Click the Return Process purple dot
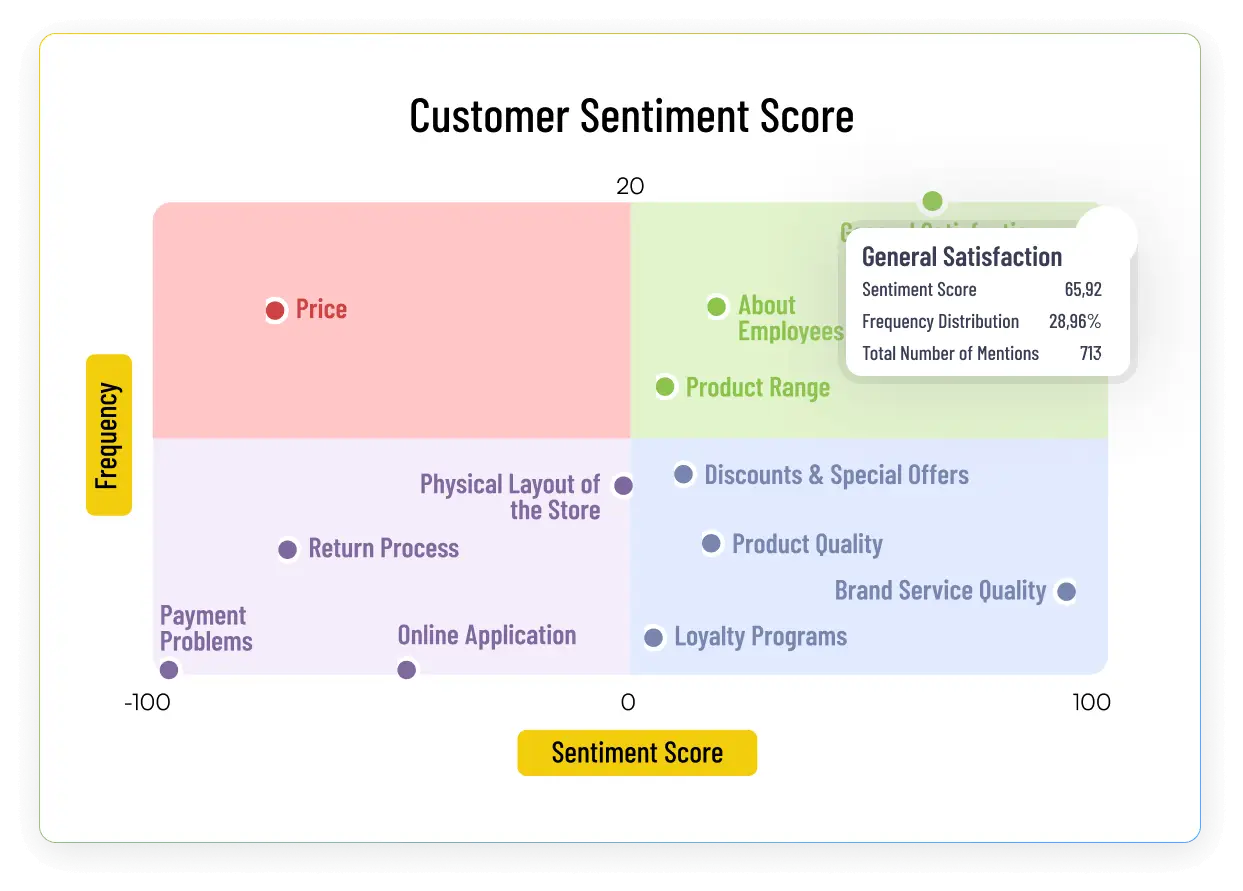Image resolution: width=1243 pixels, height=891 pixels. (x=288, y=549)
